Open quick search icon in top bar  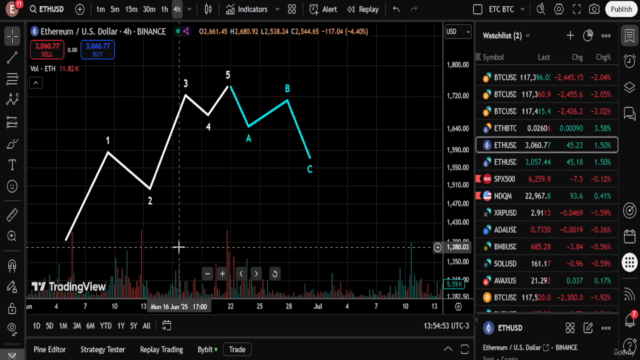tap(541, 9)
